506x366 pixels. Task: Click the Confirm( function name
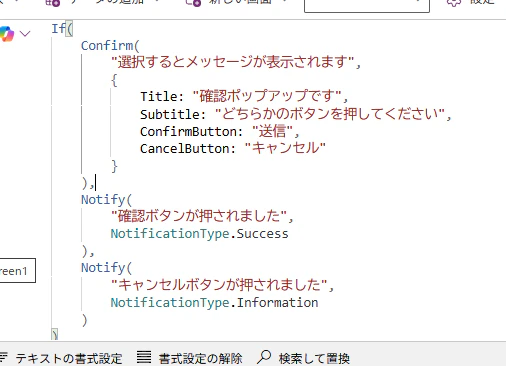(110, 45)
